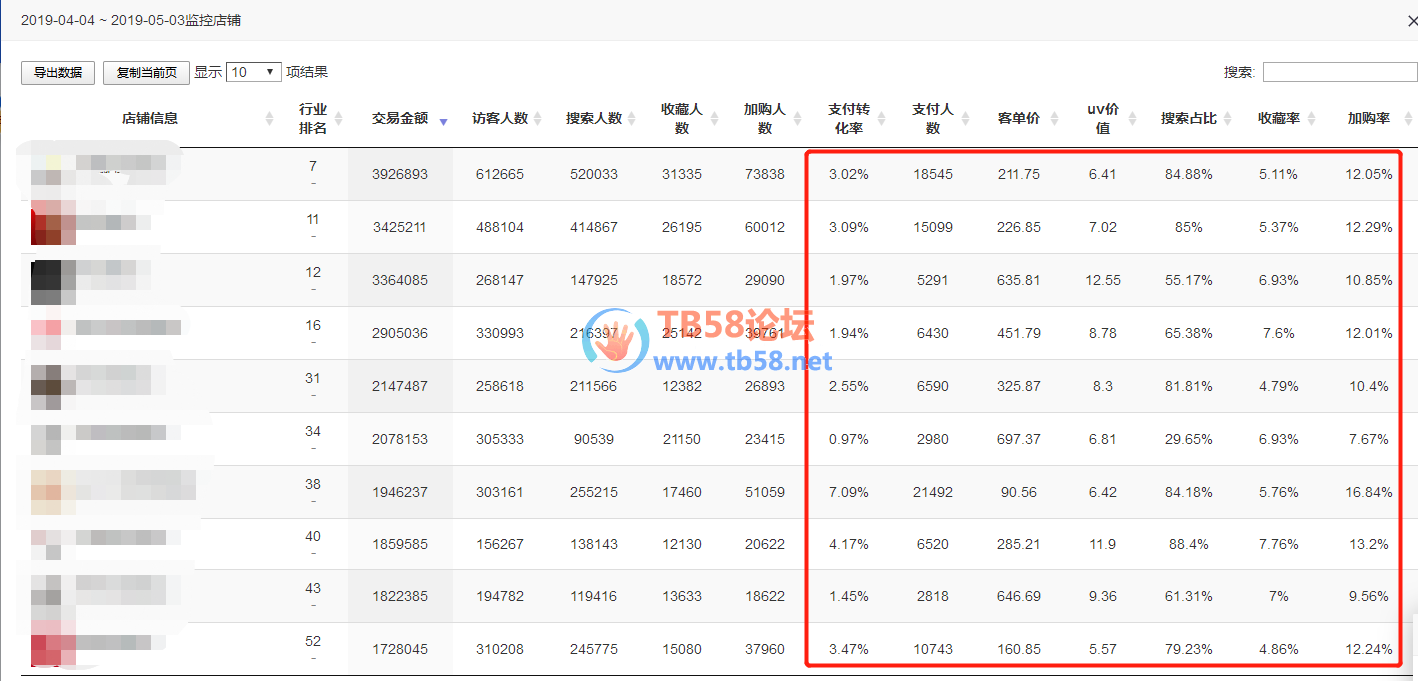1418x681 pixels.
Task: Sort by 店铺信息 column sort icon
Action: tap(269, 119)
